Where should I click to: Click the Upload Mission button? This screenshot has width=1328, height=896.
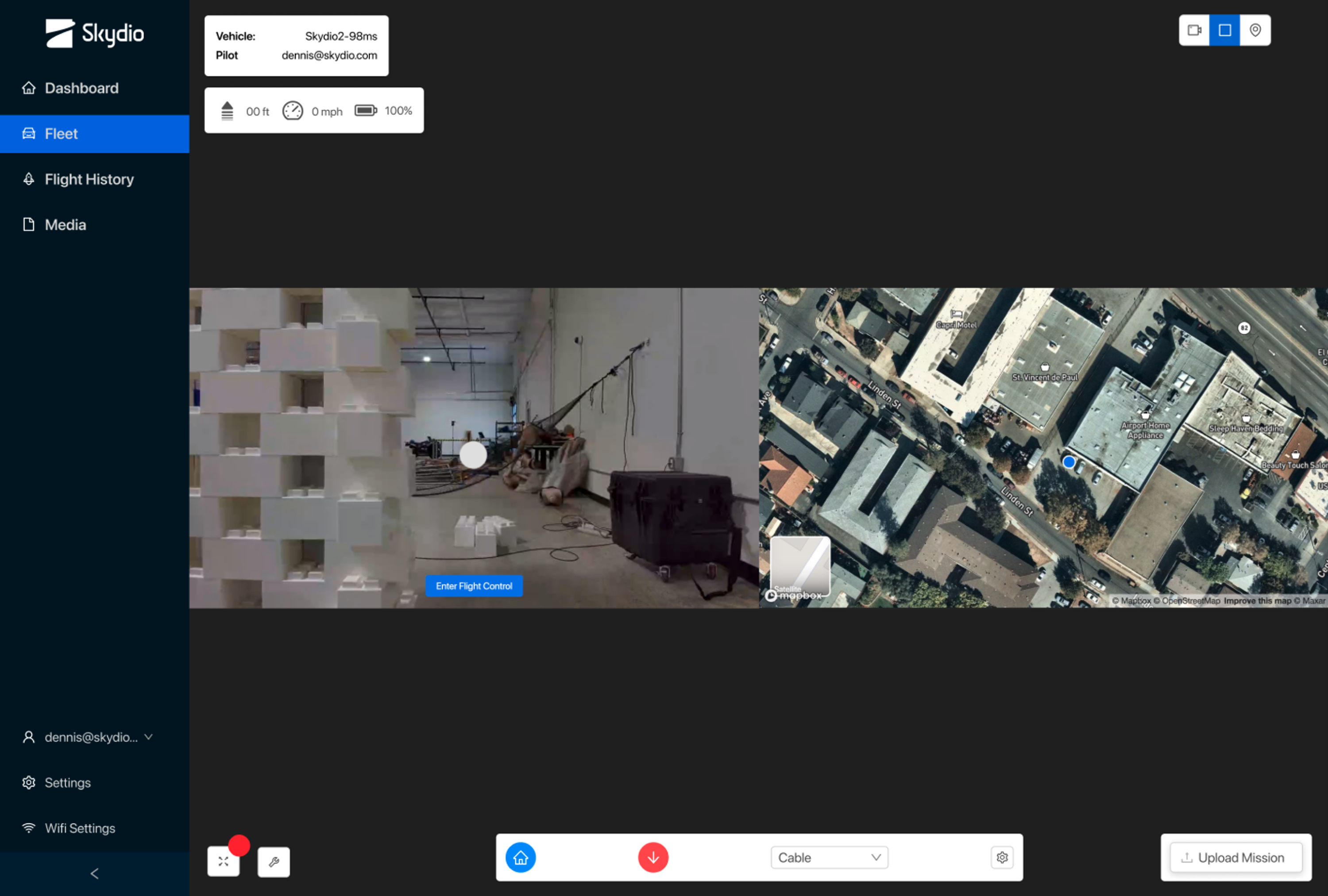(1235, 857)
